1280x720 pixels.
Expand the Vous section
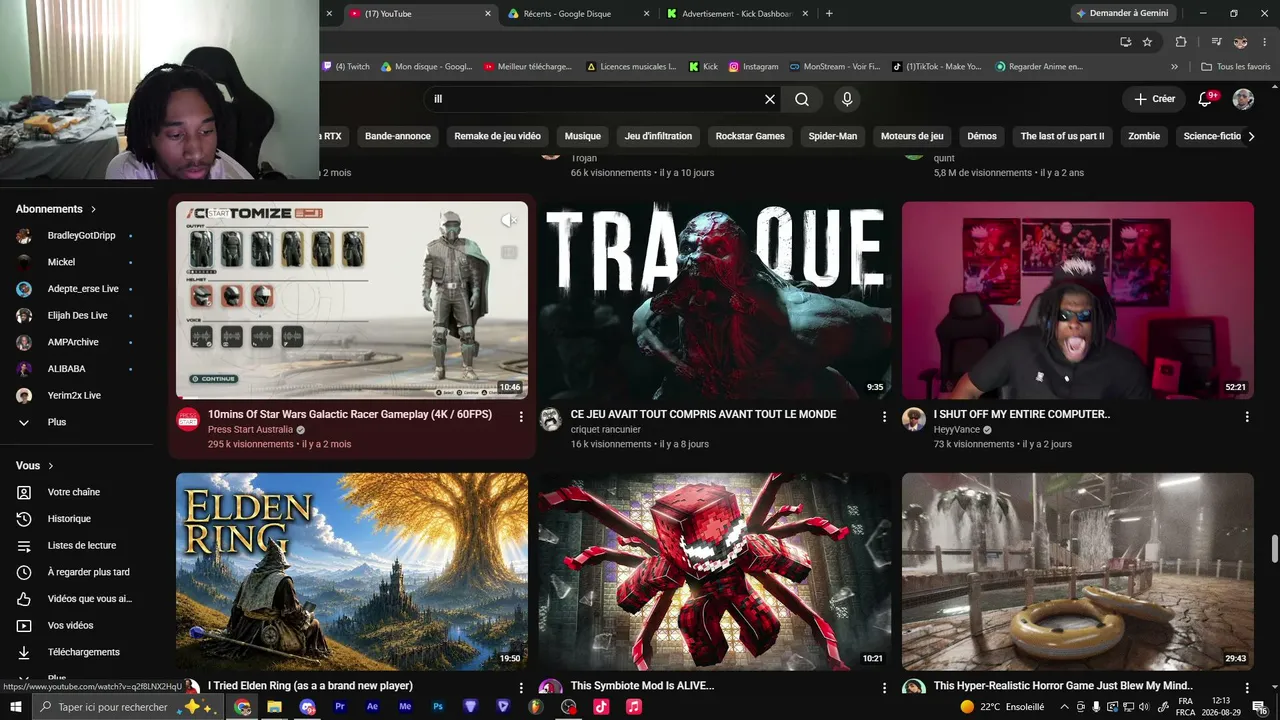pyautogui.click(x=35, y=465)
